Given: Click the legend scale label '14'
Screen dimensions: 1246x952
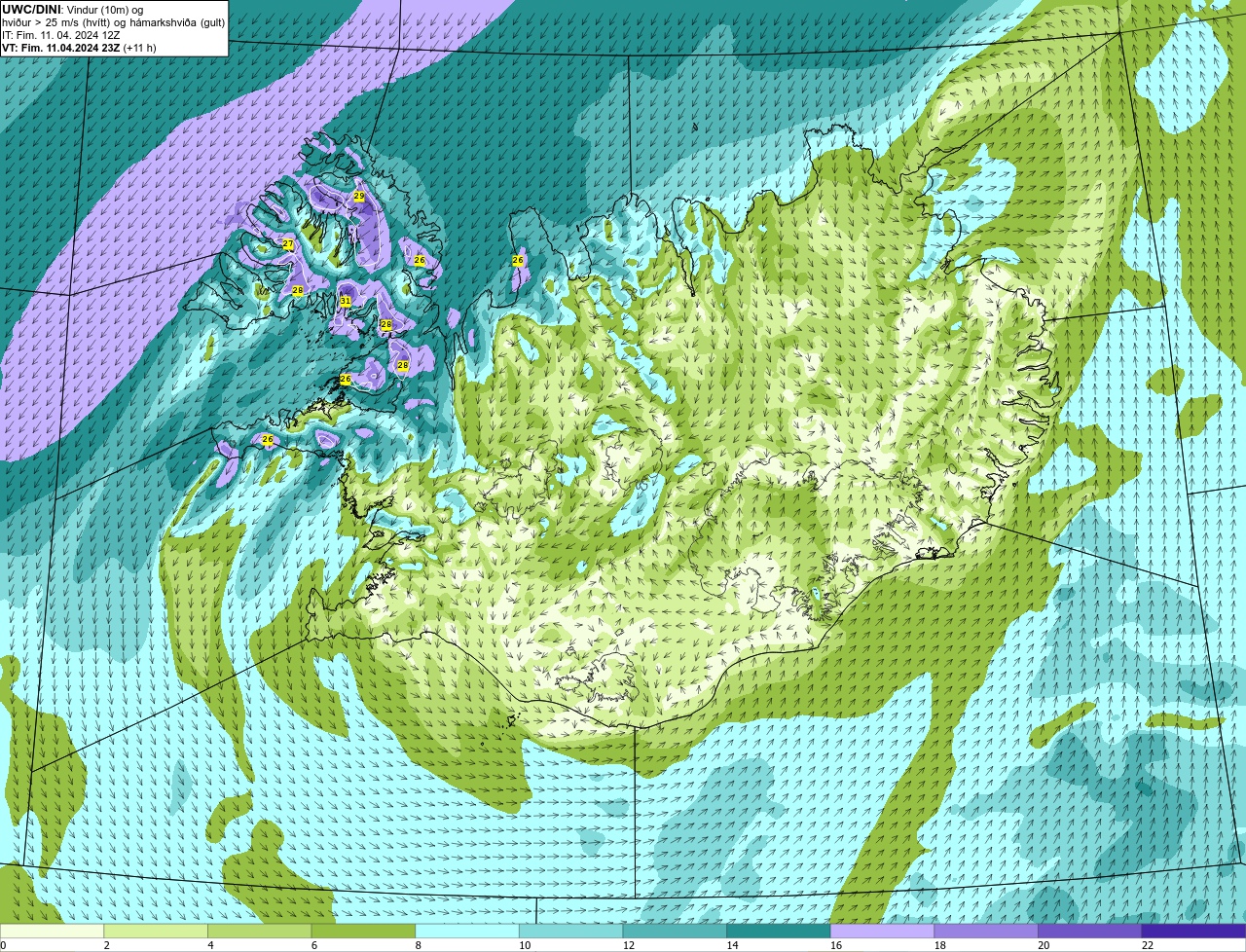Looking at the screenshot, I should [733, 945].
